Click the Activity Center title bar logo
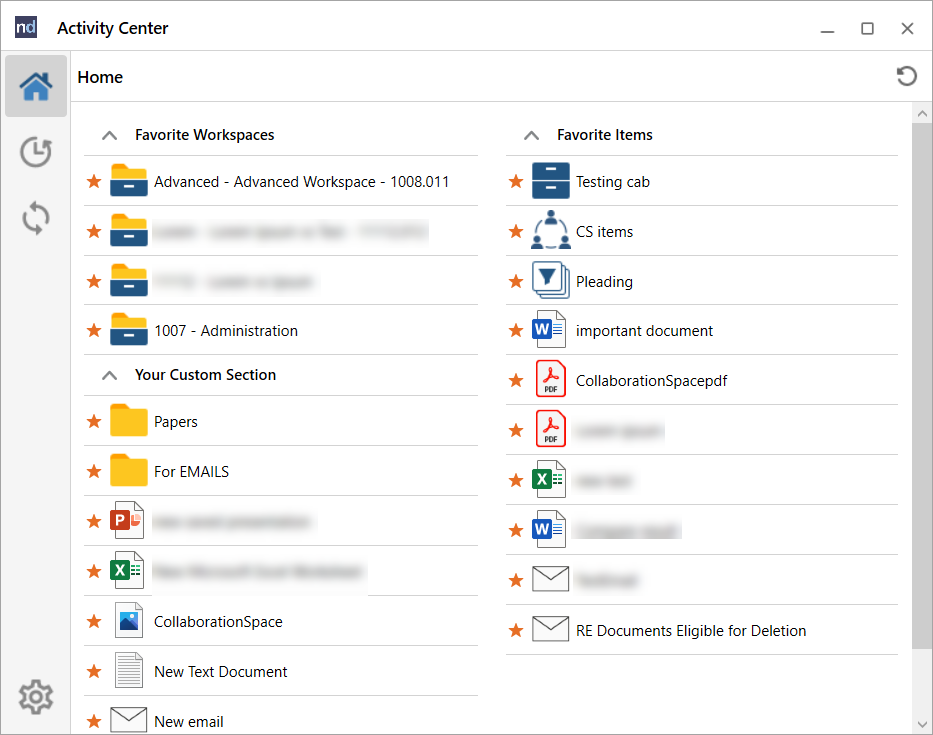Screen dimensions: 933x735 coord(25,27)
